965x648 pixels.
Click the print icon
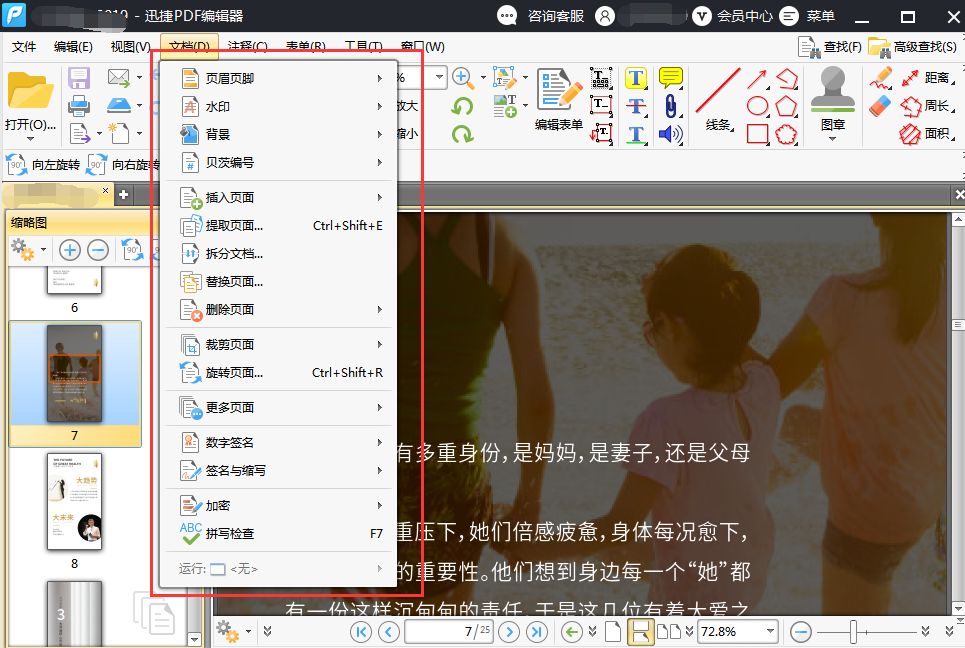pos(79,106)
